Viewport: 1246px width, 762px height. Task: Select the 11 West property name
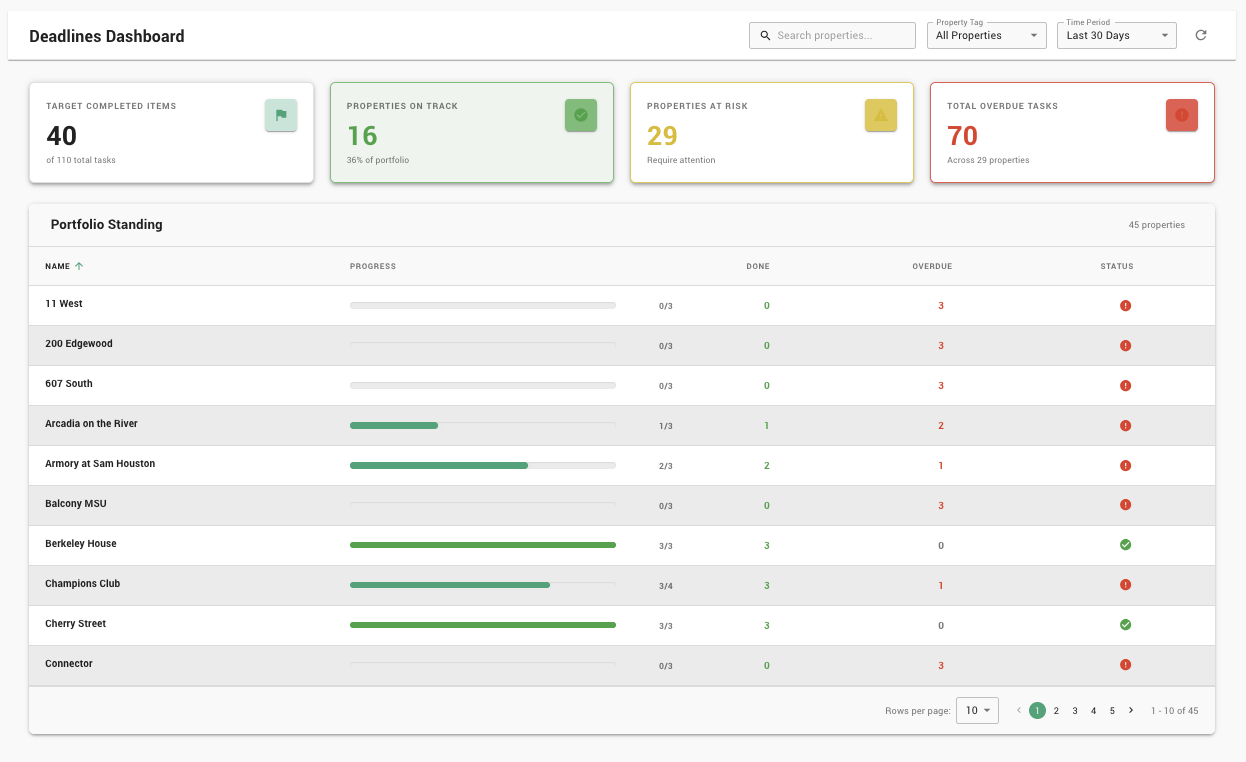(64, 303)
